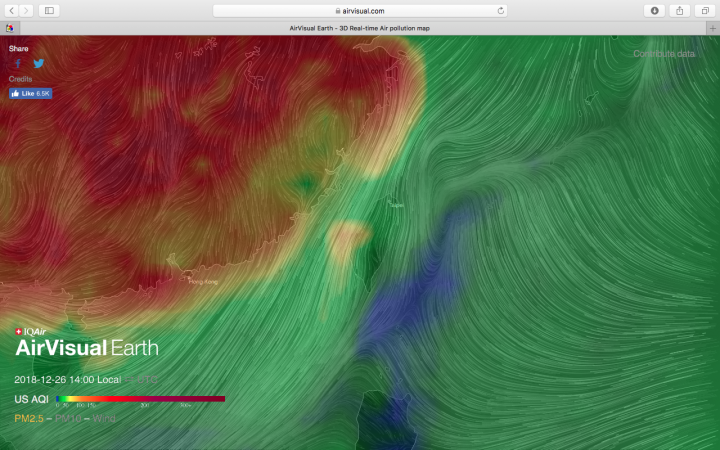Open the Safari downloads list
Screen dimensions: 720x450
(654, 11)
